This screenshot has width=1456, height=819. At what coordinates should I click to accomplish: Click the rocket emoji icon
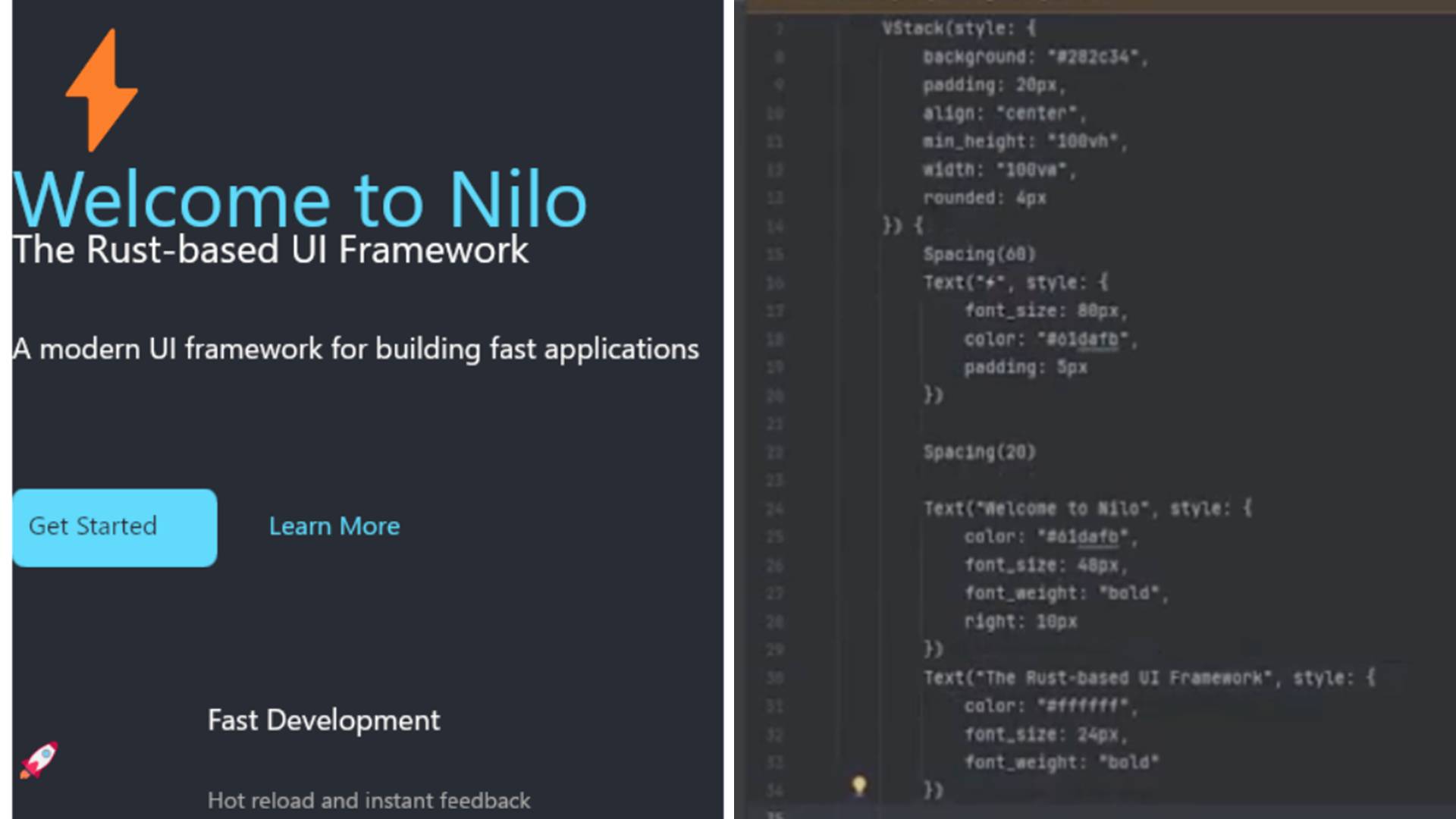click(x=39, y=760)
